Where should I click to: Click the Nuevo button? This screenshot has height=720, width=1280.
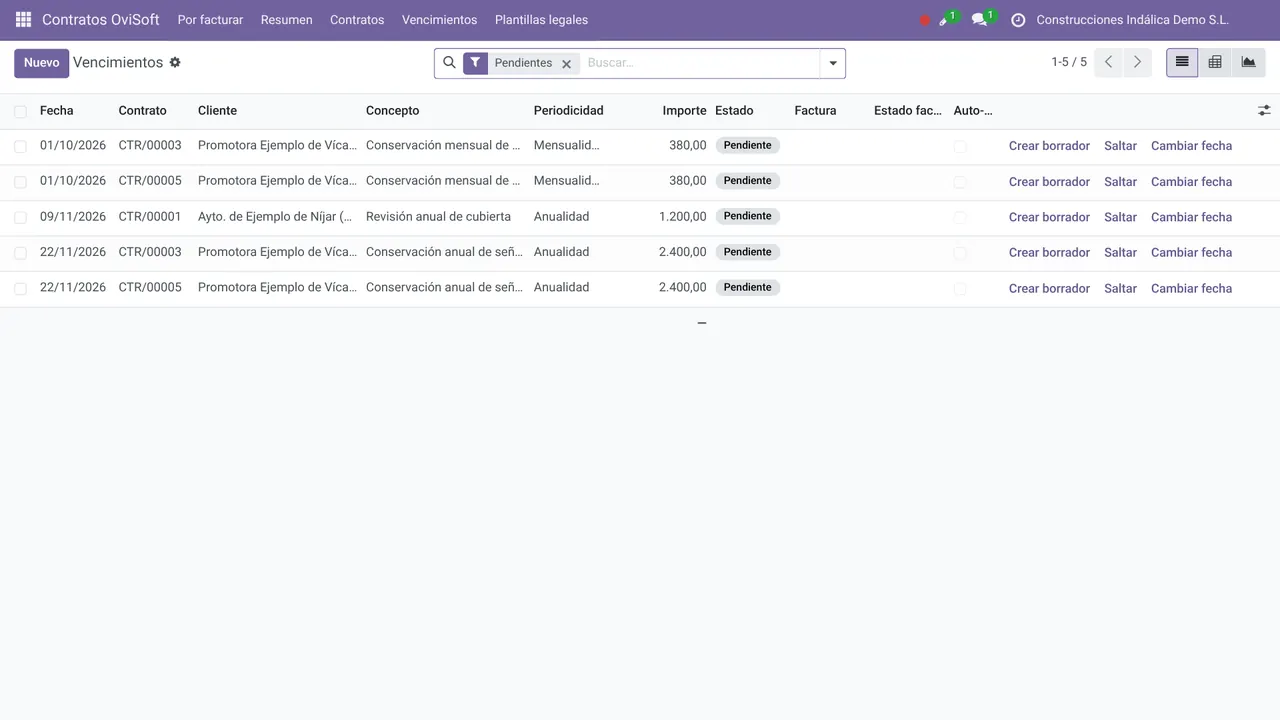(41, 62)
